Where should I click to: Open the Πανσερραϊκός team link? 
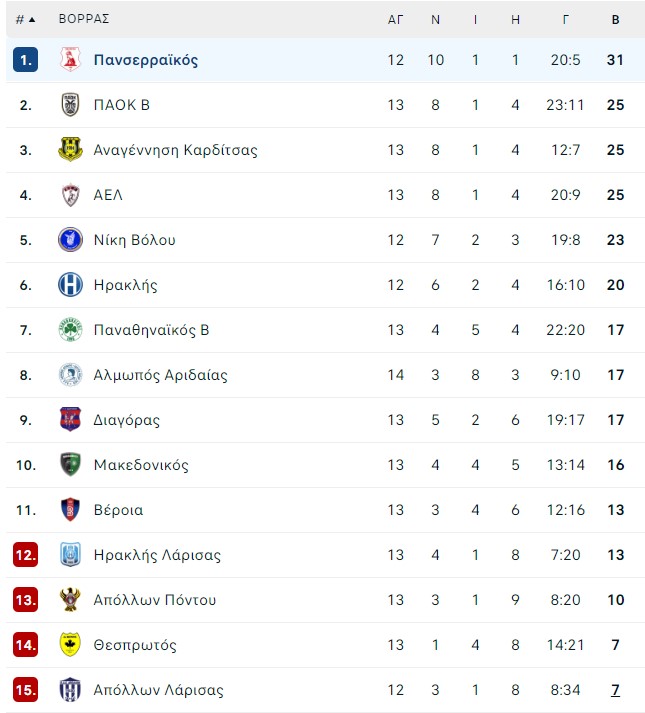click(x=146, y=60)
